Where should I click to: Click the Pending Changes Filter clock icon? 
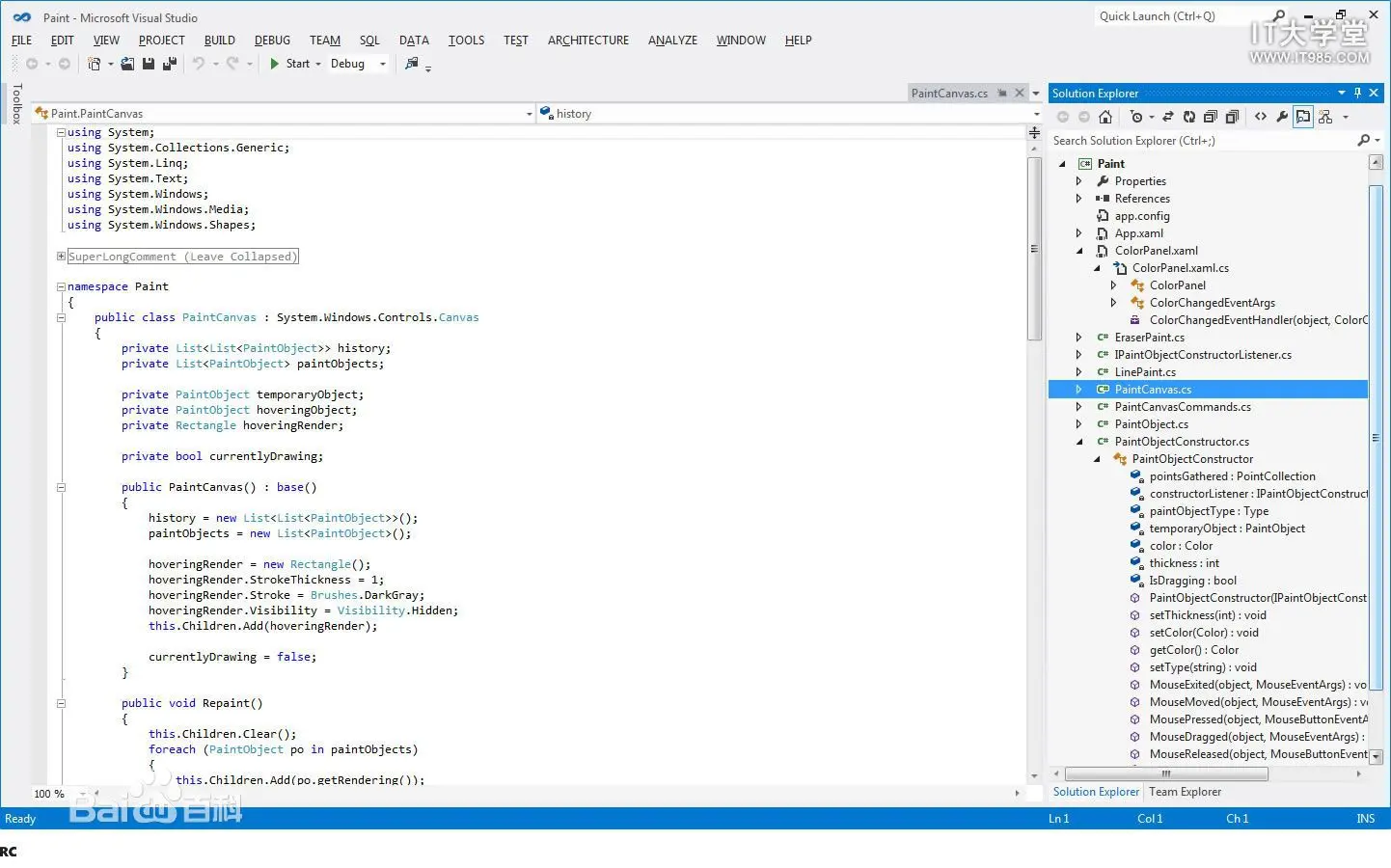pyautogui.click(x=1136, y=117)
